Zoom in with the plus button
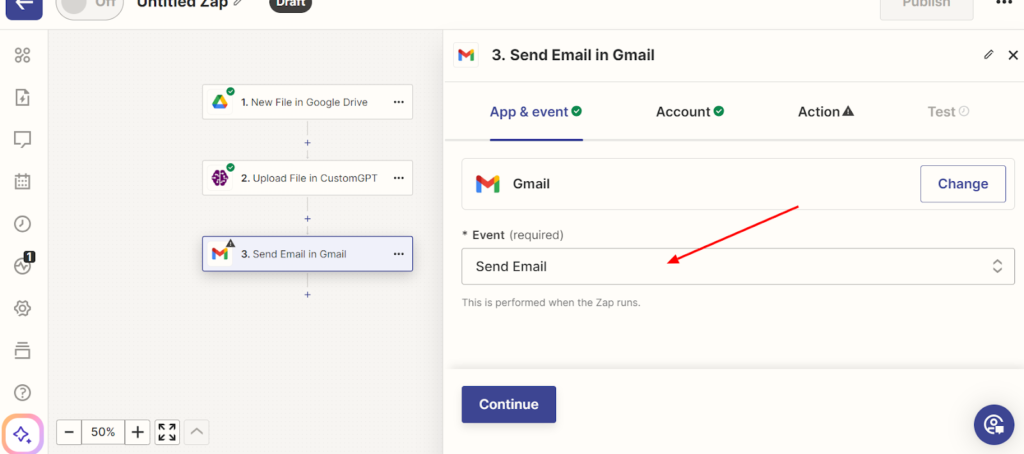 click(x=138, y=432)
